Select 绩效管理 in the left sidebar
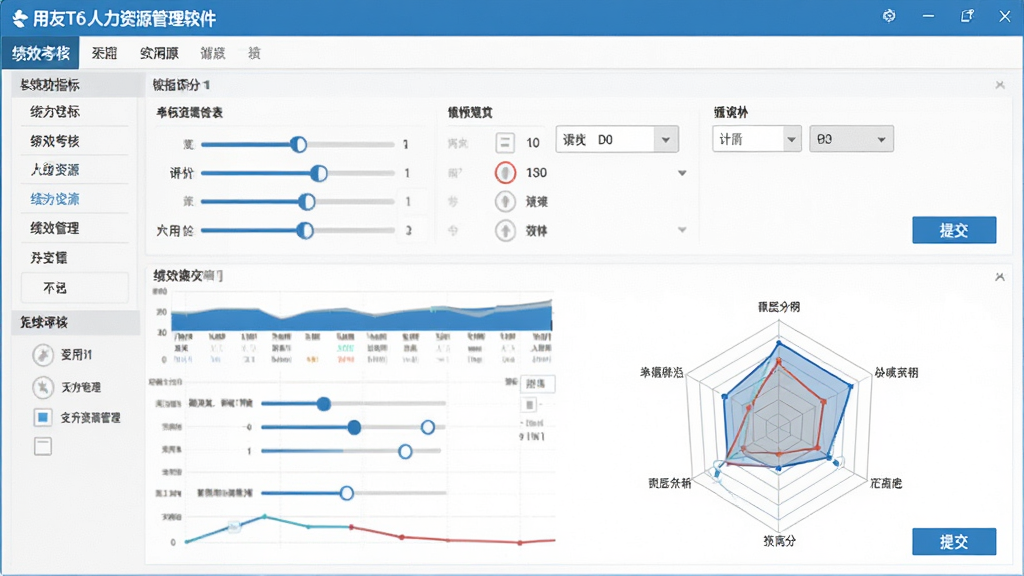 55,229
